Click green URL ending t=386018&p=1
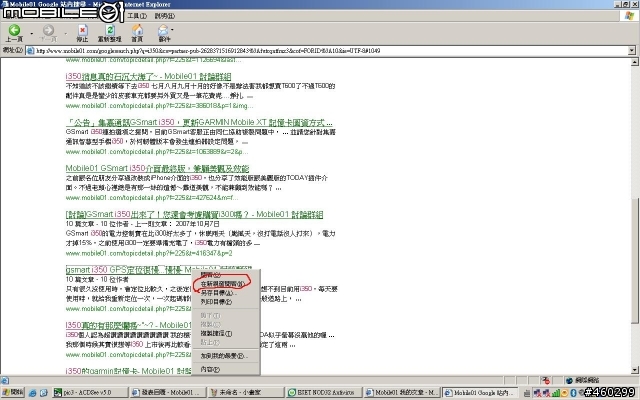The width and height of the screenshot is (640, 400). [159, 106]
